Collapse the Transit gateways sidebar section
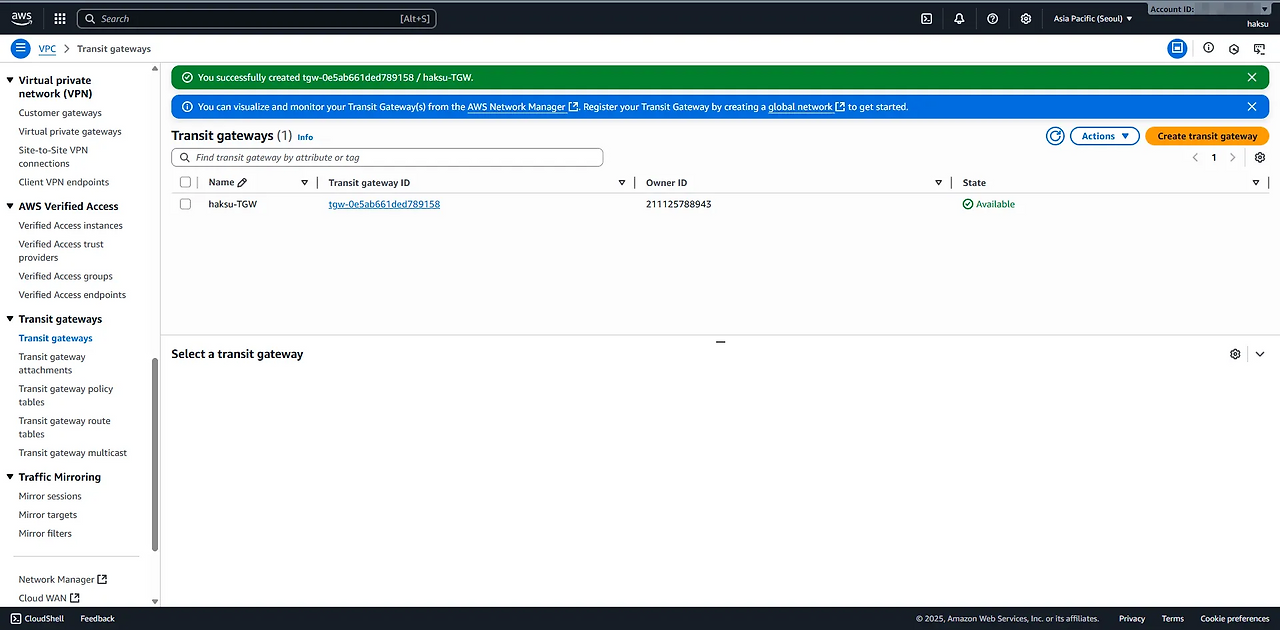 point(11,319)
